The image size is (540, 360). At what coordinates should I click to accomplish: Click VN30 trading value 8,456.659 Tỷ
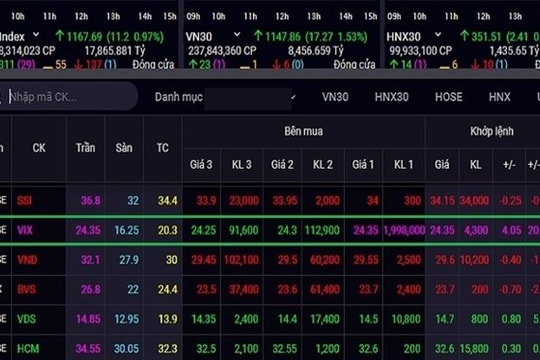(316, 51)
